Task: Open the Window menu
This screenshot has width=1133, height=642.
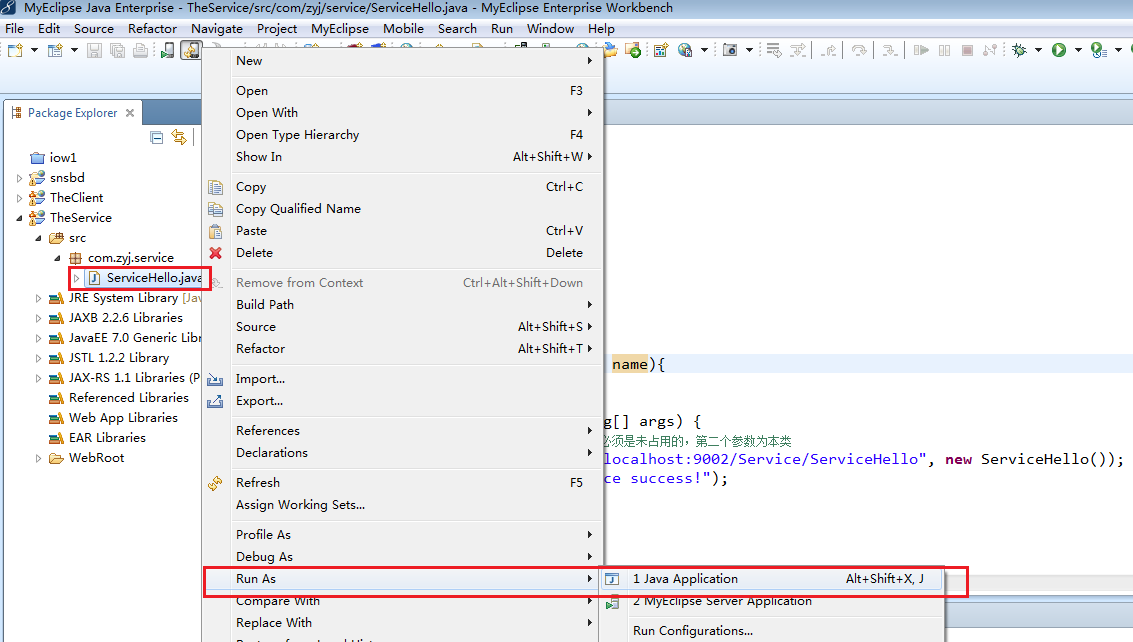Action: 550,29
